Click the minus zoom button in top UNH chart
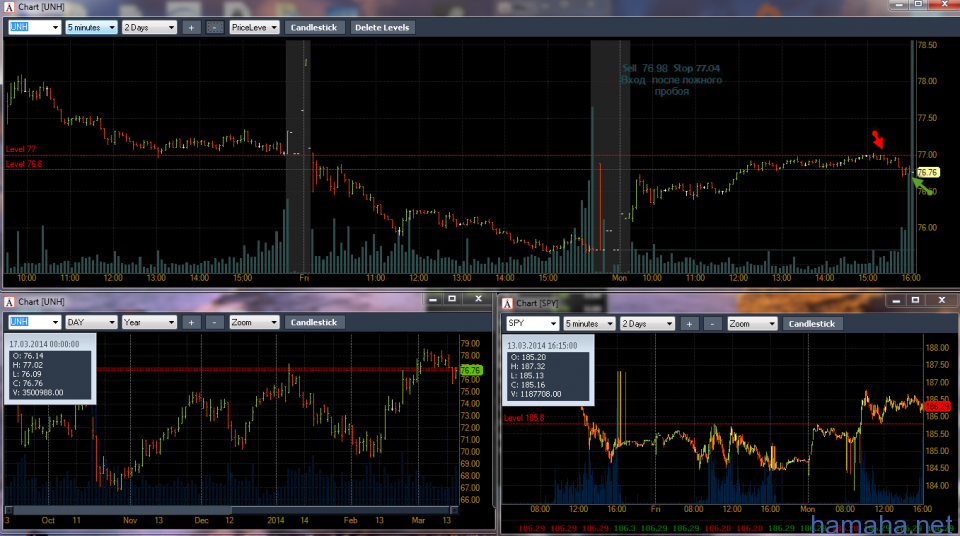The height and width of the screenshot is (536, 960). 214,28
